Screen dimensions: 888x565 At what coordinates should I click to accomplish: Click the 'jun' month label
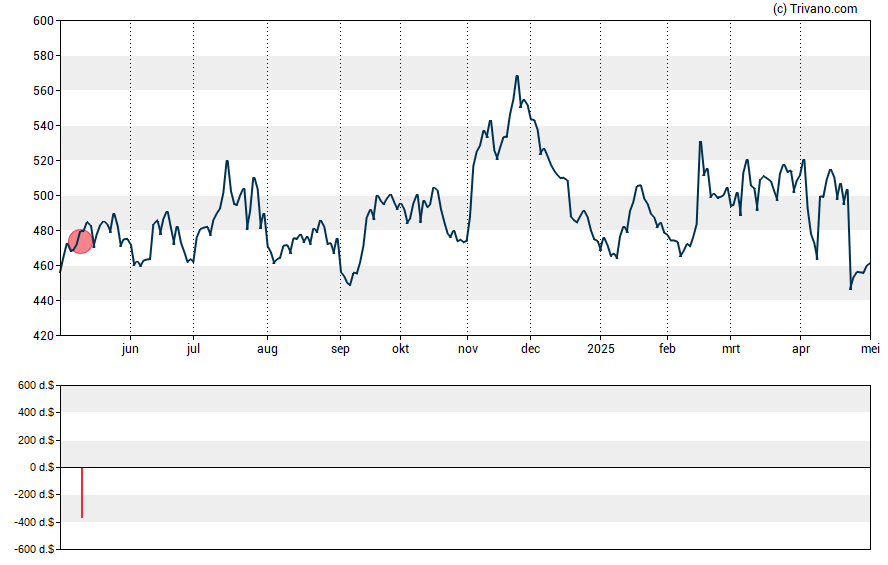coord(130,349)
